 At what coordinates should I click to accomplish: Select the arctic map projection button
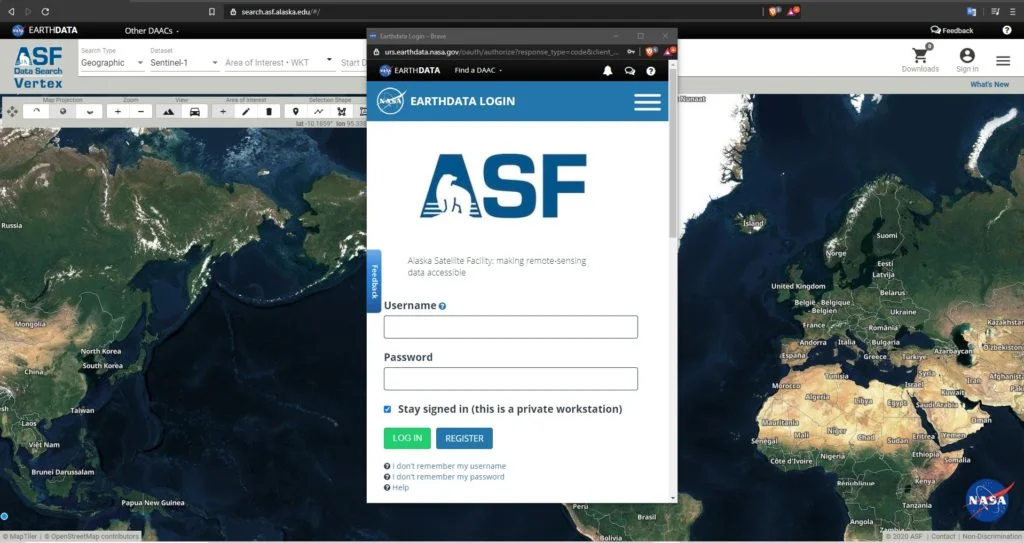(x=37, y=112)
